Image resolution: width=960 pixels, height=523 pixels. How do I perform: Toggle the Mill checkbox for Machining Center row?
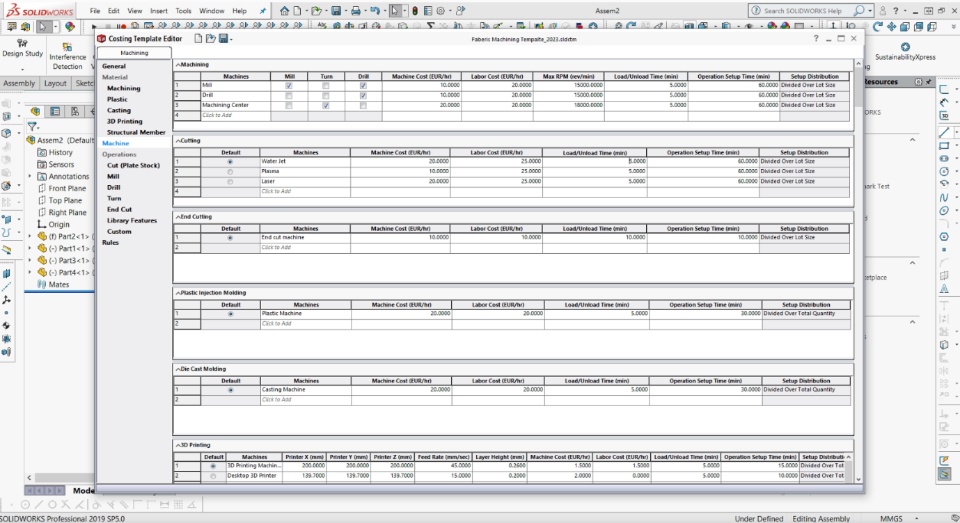tap(289, 105)
